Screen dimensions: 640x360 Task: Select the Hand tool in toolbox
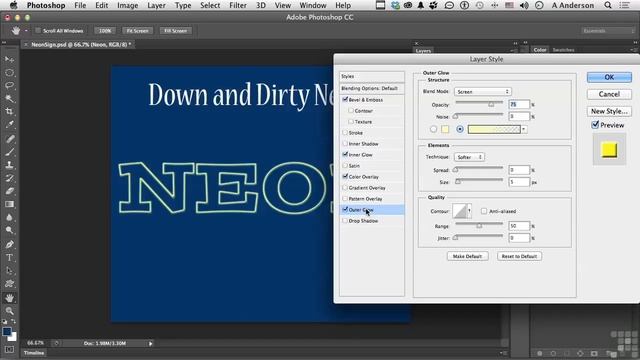[9, 298]
